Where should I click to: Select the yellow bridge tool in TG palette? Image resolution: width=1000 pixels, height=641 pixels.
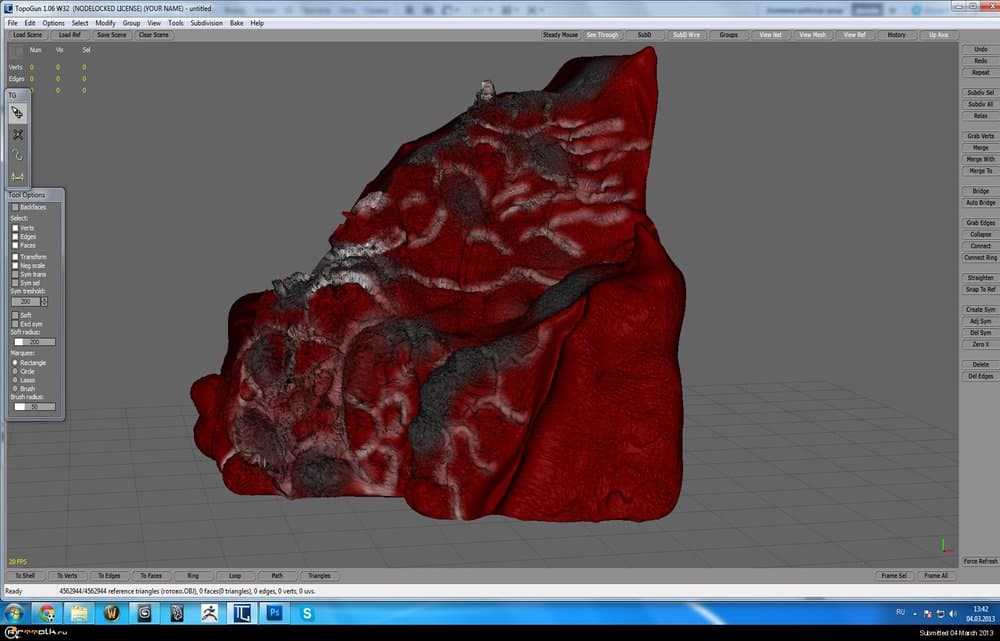coord(18,176)
